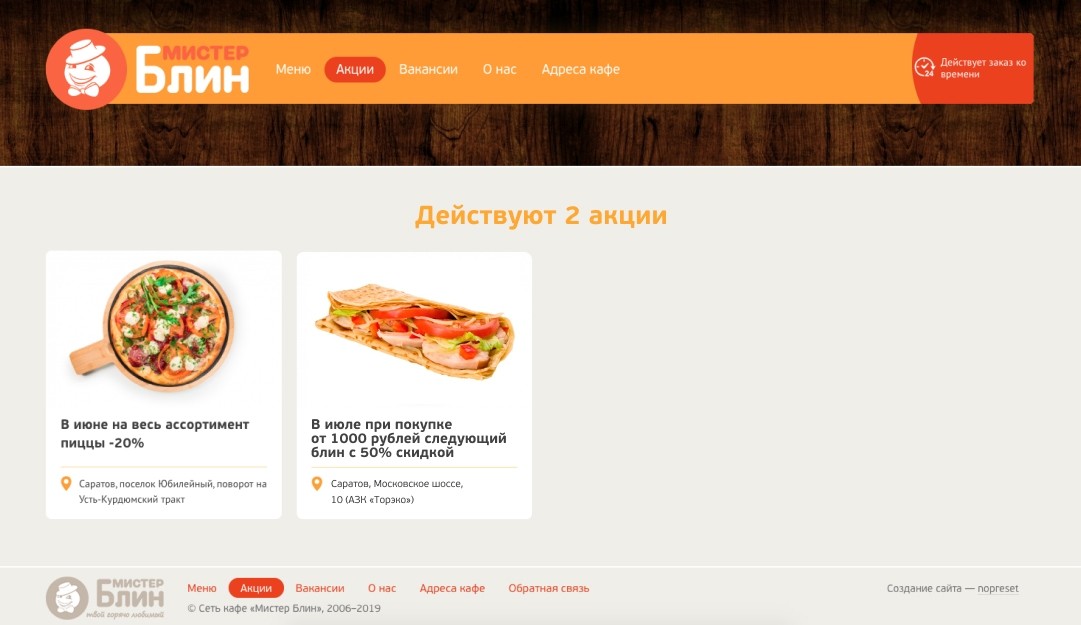Visit the nopreset site creator link

coord(998,588)
